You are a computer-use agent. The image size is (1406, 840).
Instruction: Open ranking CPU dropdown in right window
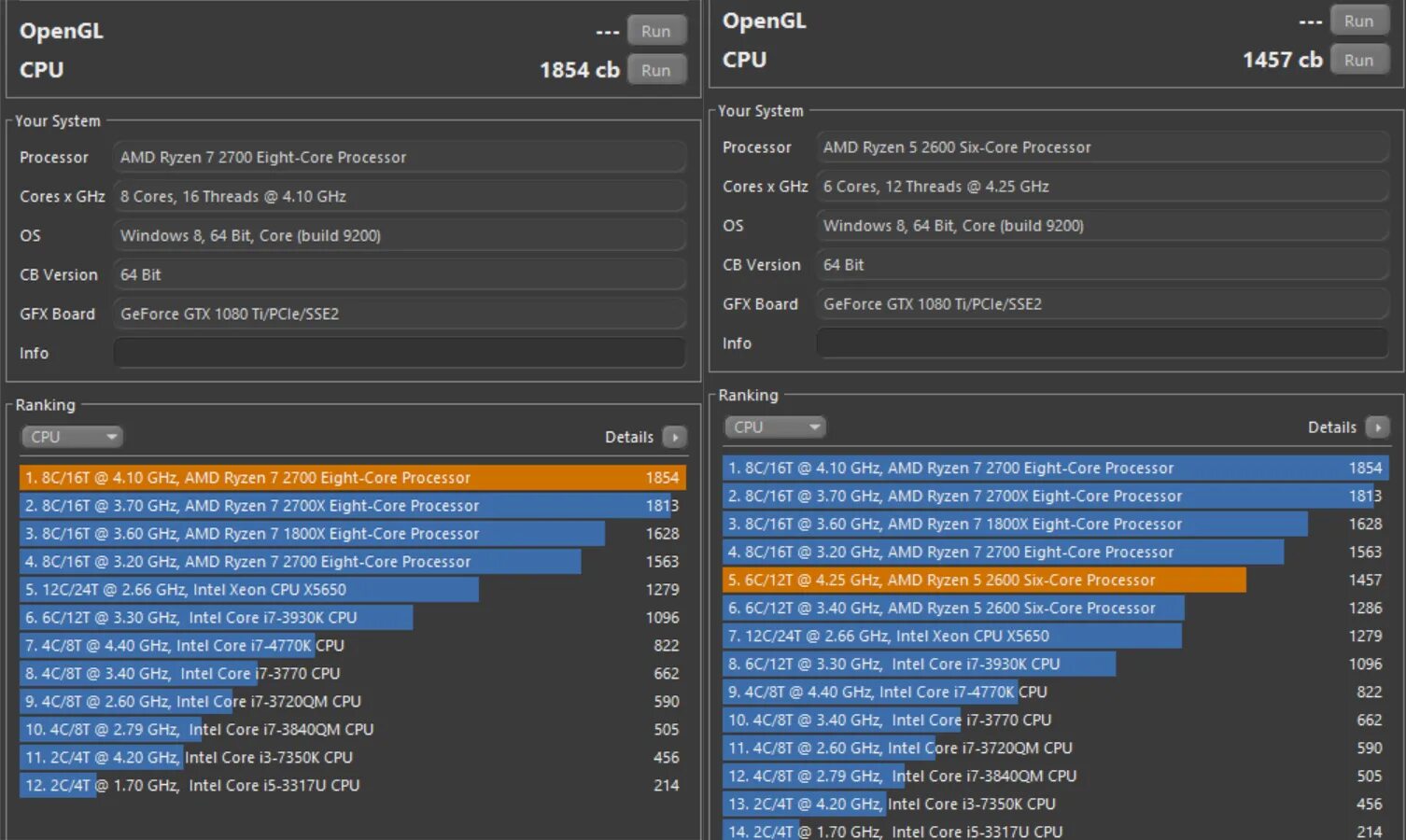coord(775,427)
